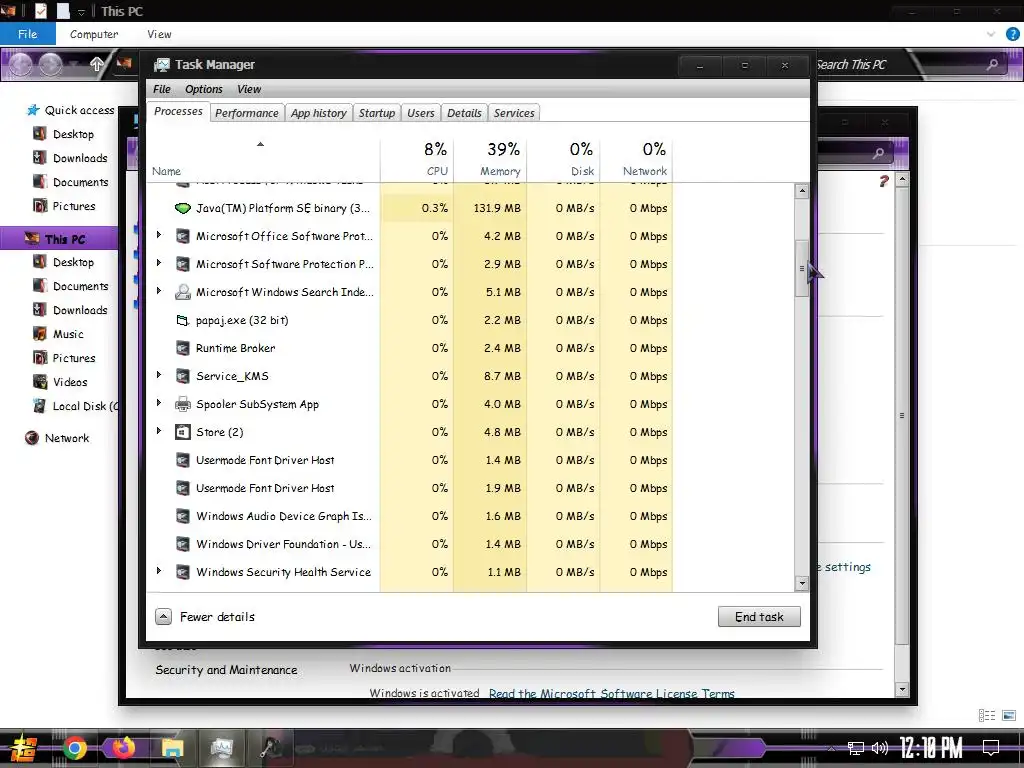Image resolution: width=1024 pixels, height=768 pixels.
Task: Switch to the Performance tab
Action: click(247, 113)
